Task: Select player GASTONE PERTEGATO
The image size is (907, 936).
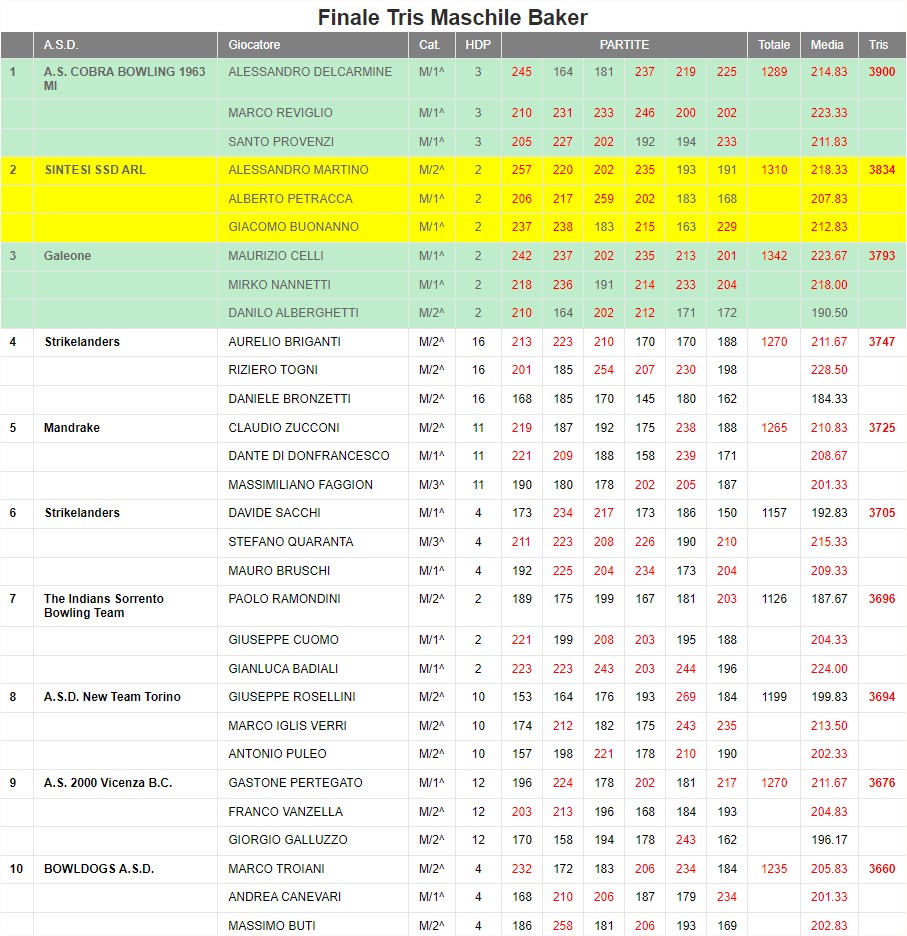Action: tap(295, 783)
